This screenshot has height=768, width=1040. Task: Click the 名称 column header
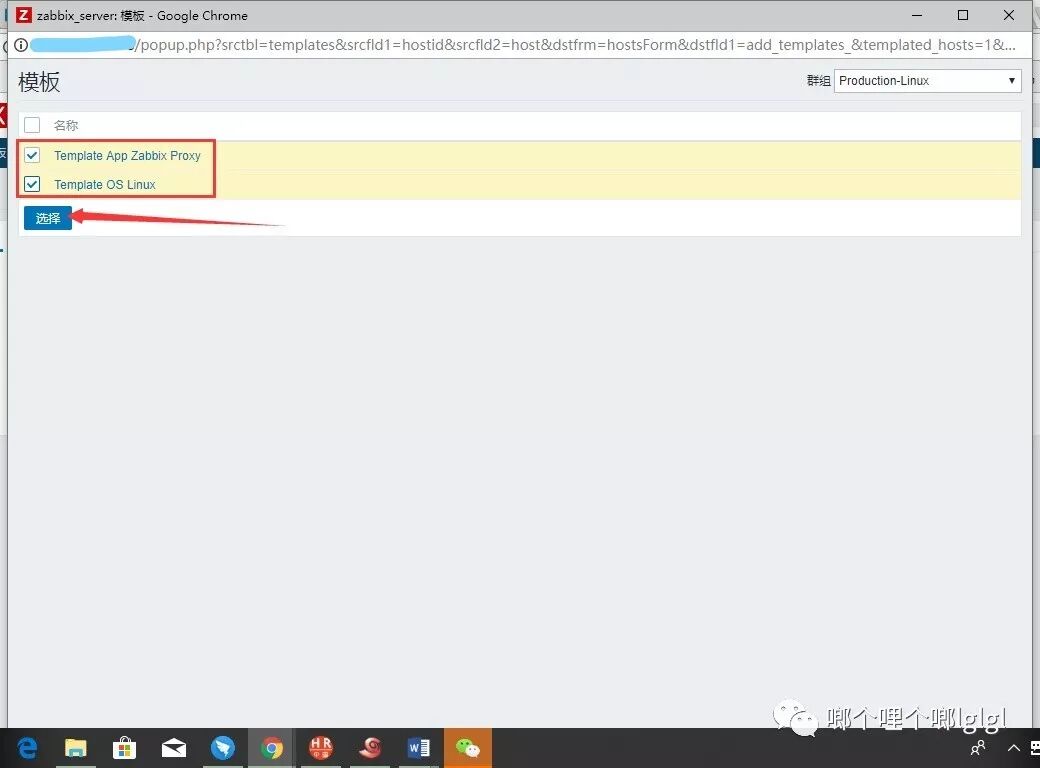click(66, 125)
